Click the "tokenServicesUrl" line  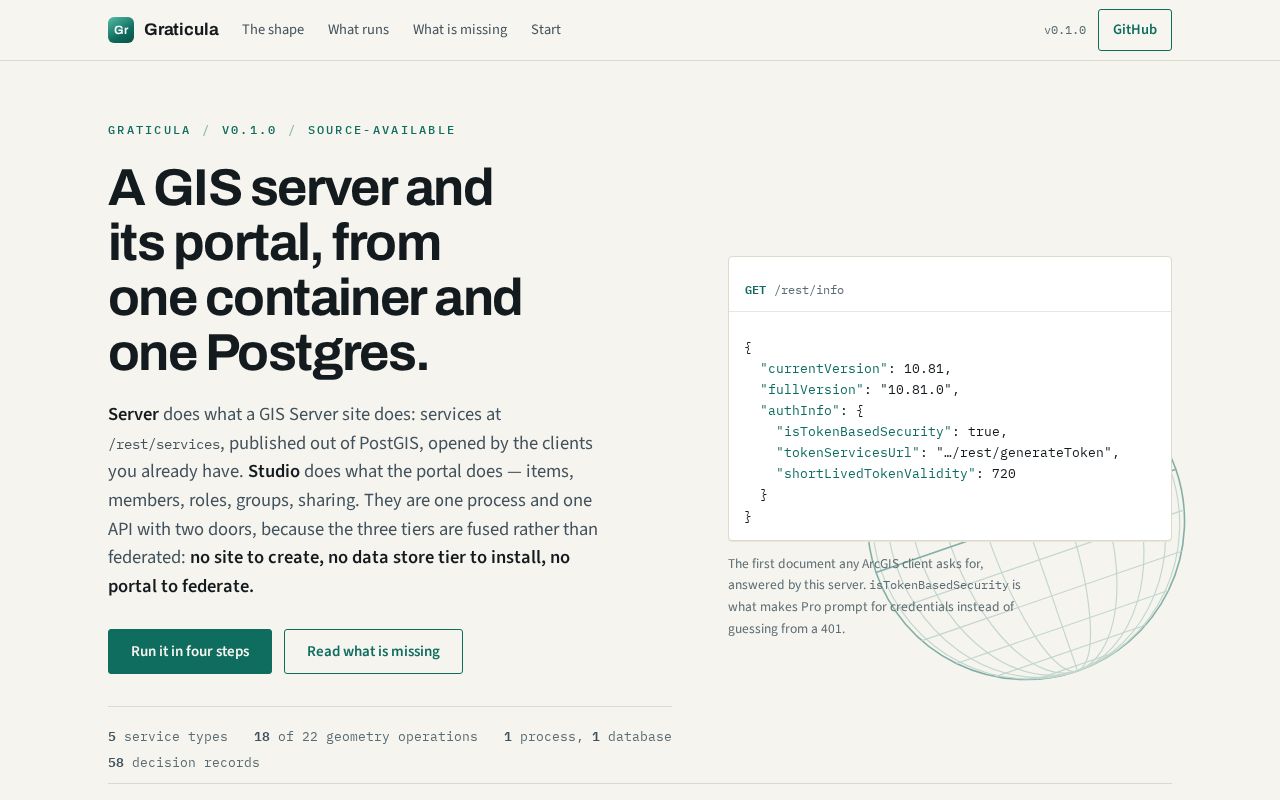(x=948, y=453)
